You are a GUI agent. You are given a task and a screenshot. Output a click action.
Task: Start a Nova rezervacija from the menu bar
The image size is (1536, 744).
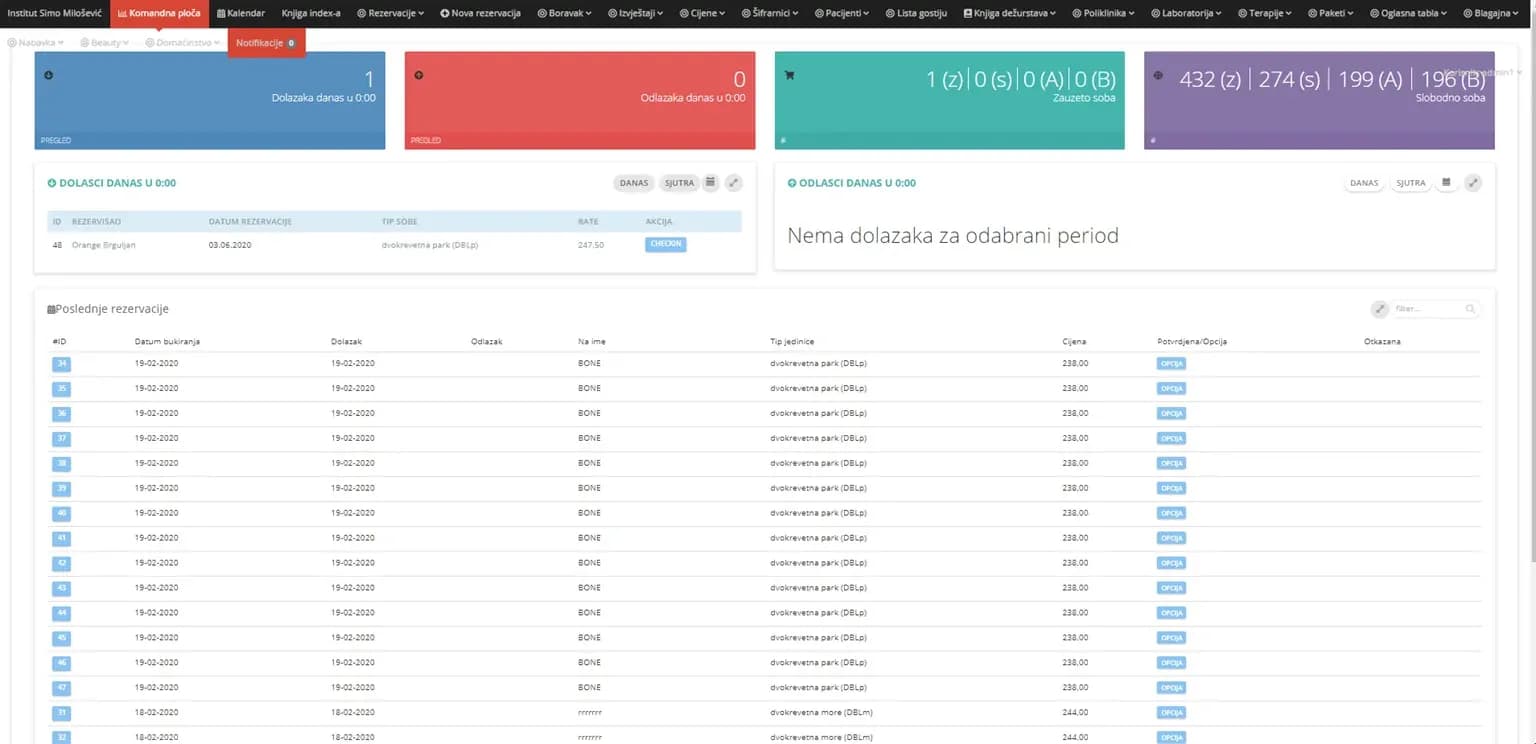(x=480, y=13)
